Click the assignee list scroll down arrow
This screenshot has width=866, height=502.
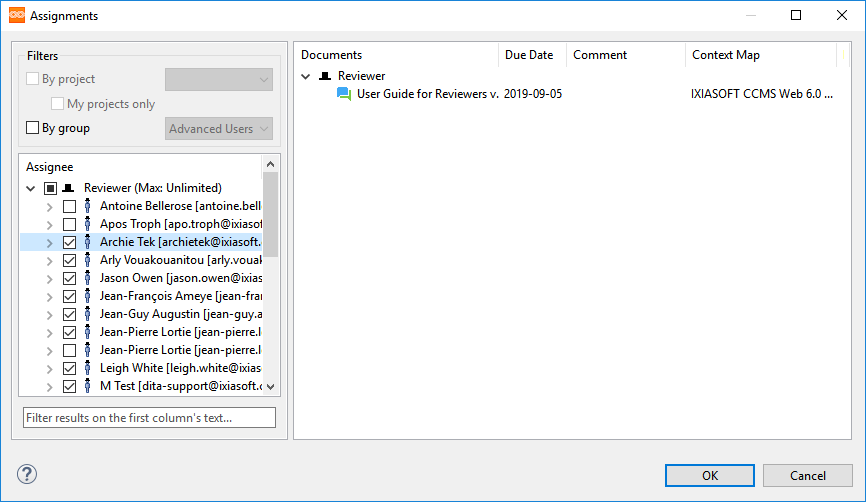point(270,387)
